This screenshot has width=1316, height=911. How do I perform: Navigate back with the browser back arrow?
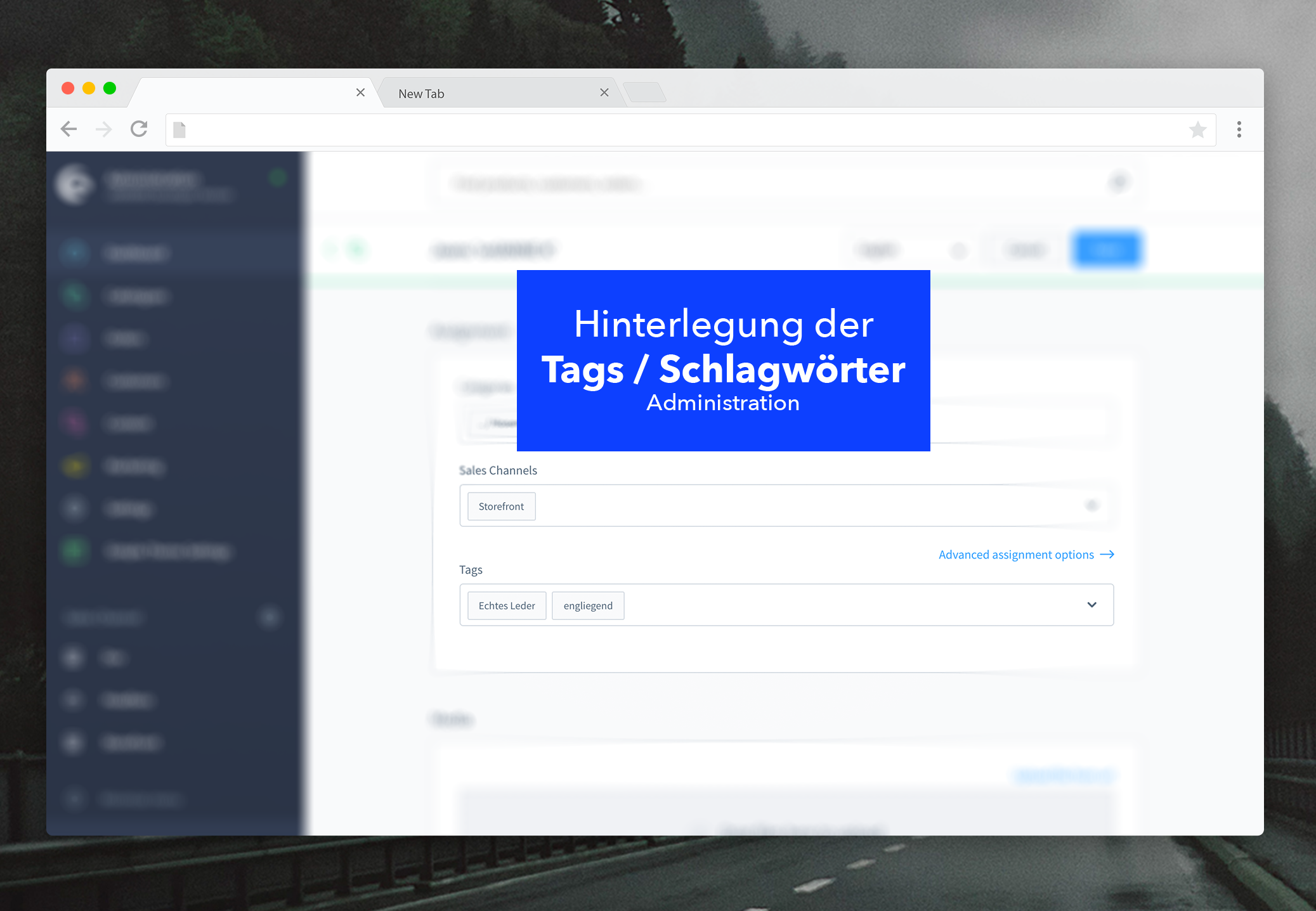coord(68,129)
